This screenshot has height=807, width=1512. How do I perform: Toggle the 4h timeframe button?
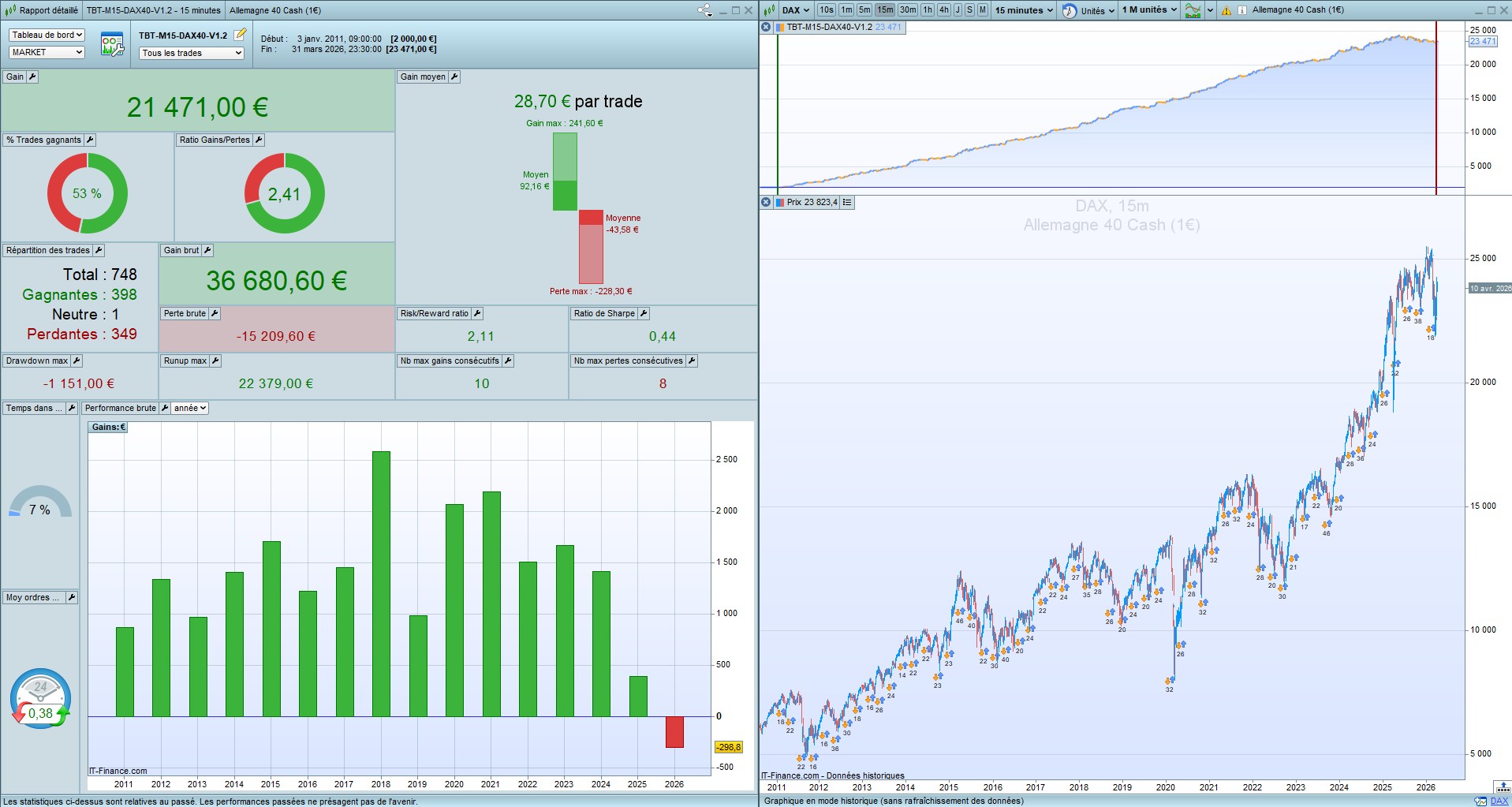[x=943, y=10]
